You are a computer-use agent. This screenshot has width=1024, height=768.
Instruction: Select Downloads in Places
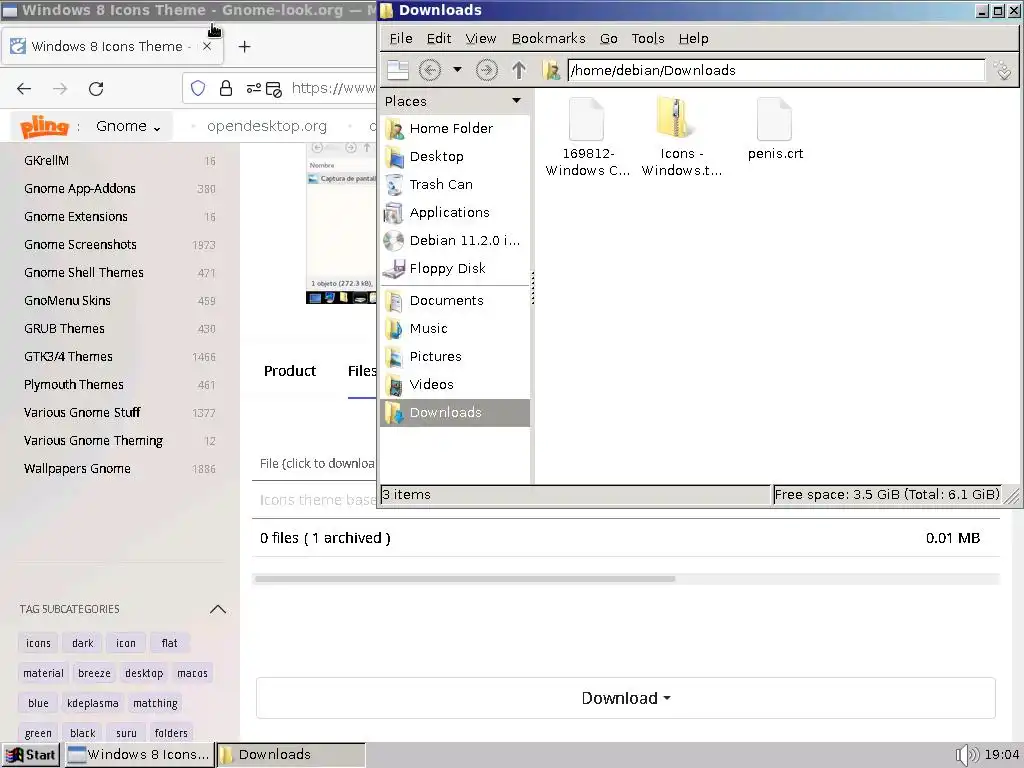pyautogui.click(x=455, y=413)
